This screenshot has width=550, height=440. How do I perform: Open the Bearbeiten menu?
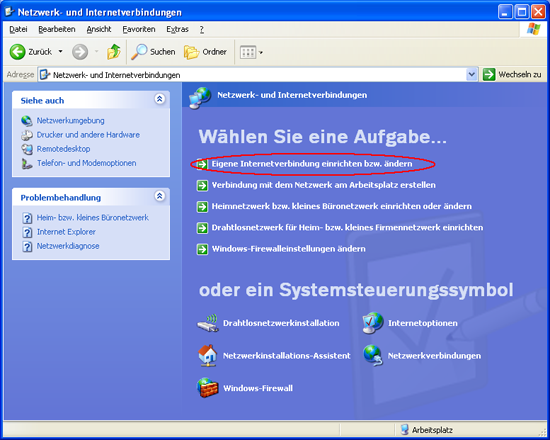(x=57, y=29)
